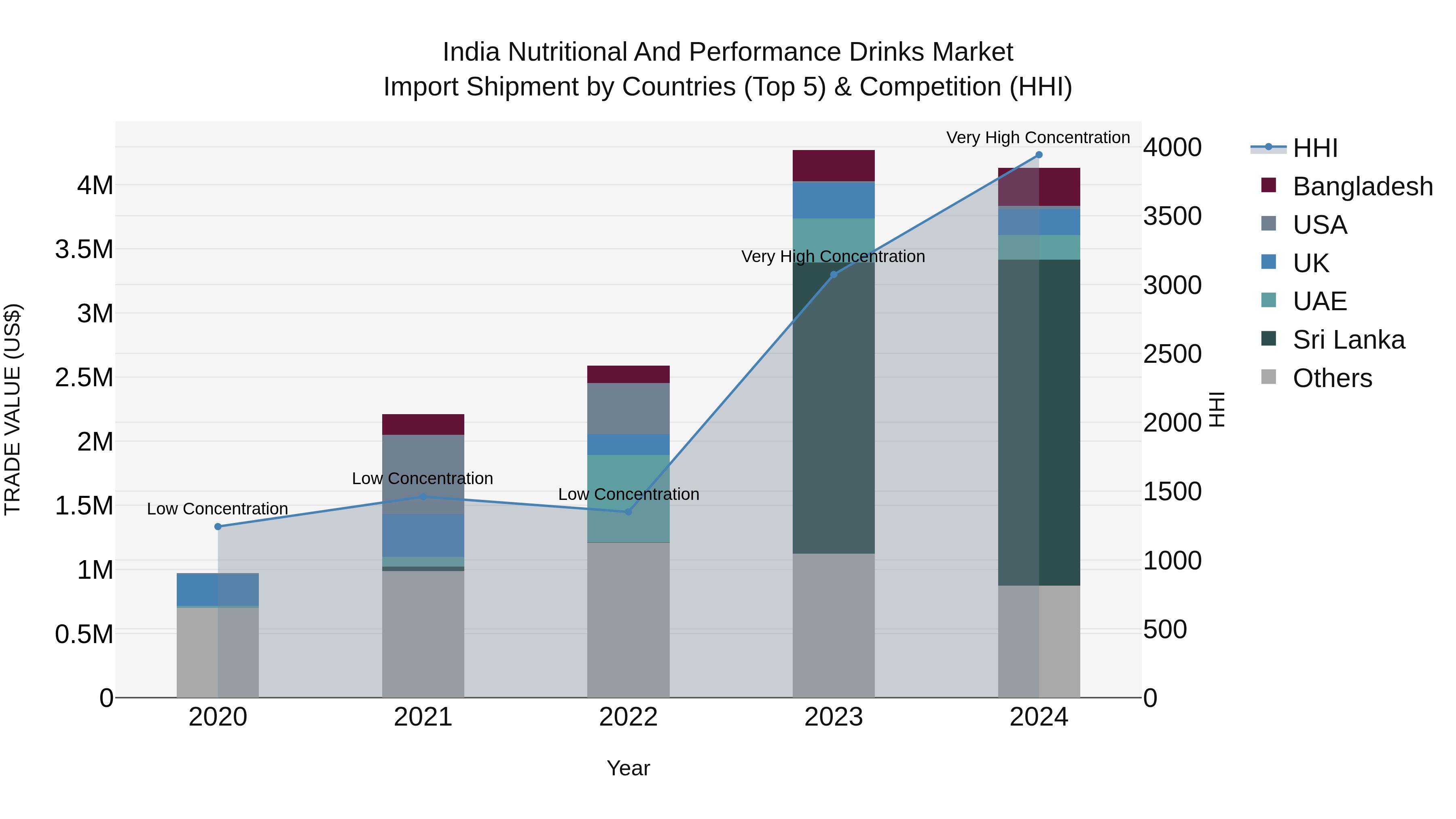Screen dimensions: 1456x819
Task: Click the 2500 tick on the HHI axis
Action: (1173, 354)
